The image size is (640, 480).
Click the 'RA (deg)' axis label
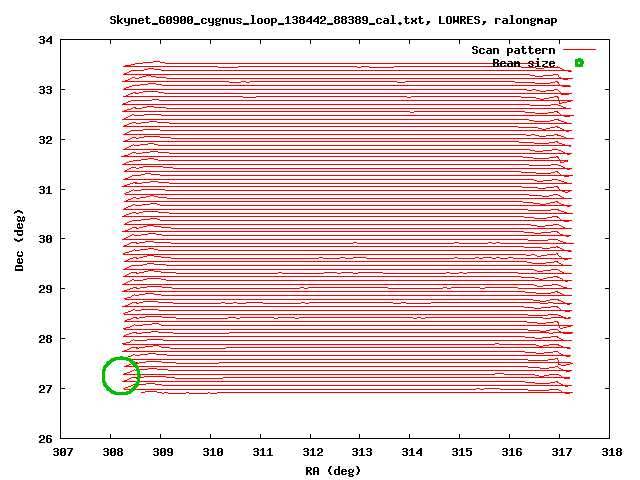click(x=333, y=471)
